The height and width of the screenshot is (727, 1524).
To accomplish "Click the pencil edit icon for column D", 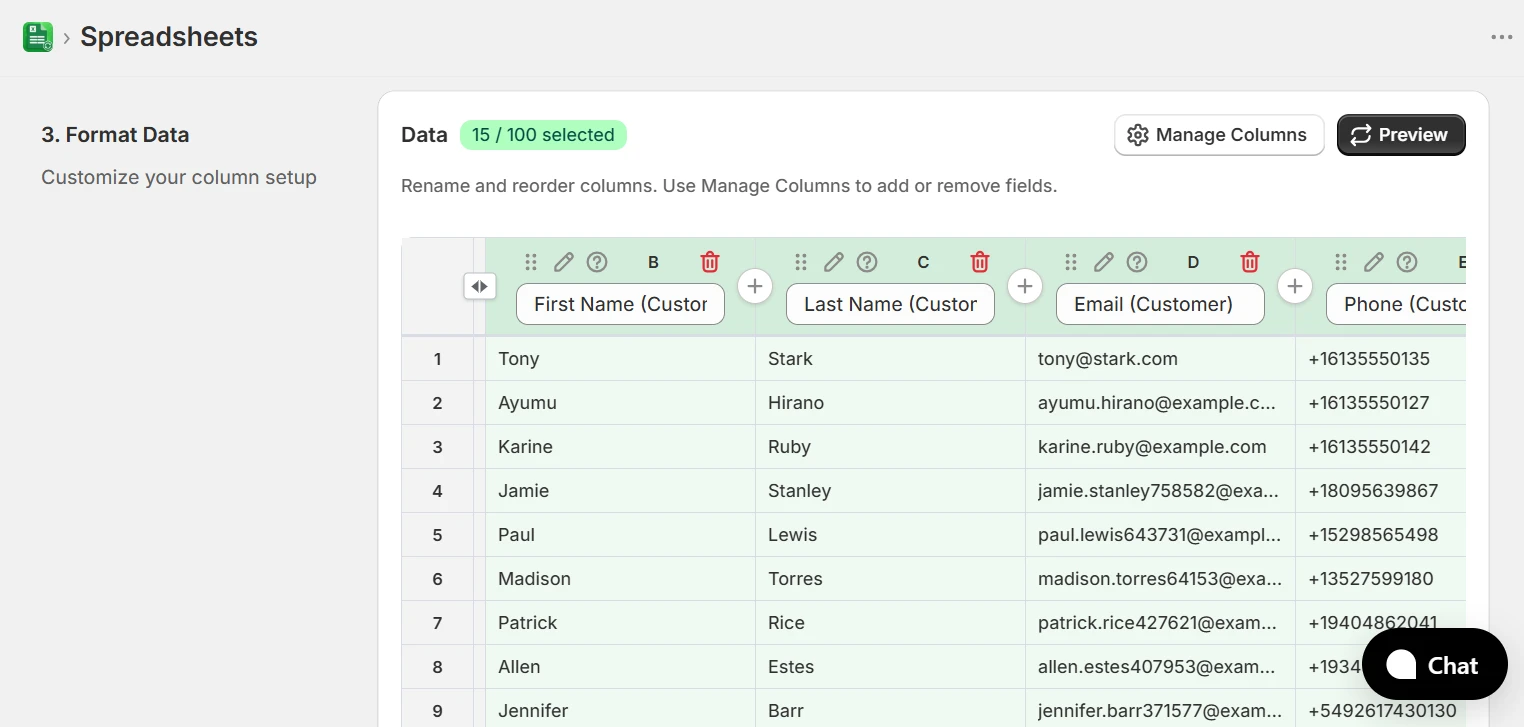I will tap(1104, 262).
